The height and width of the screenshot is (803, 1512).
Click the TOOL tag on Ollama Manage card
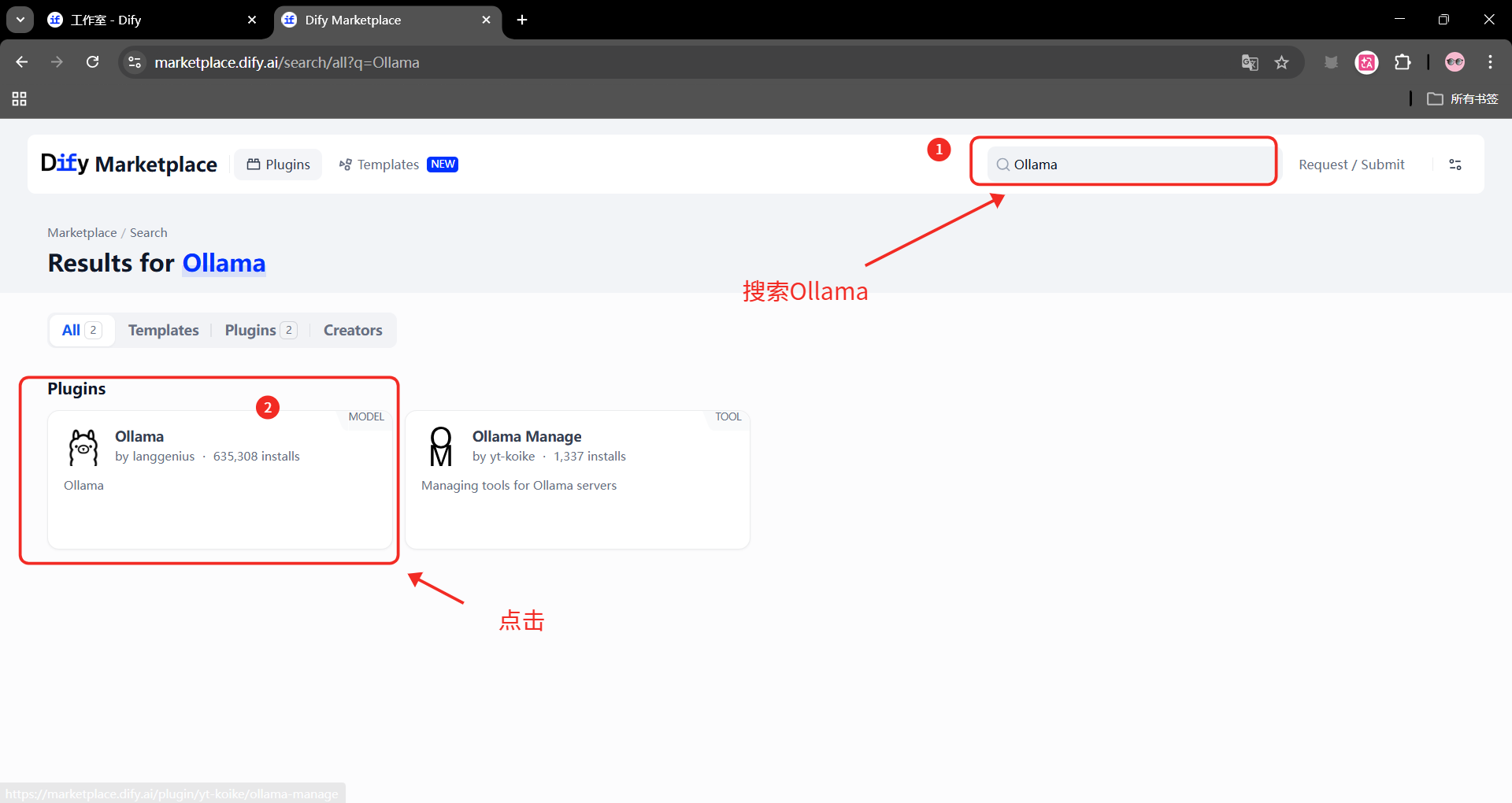tap(728, 417)
